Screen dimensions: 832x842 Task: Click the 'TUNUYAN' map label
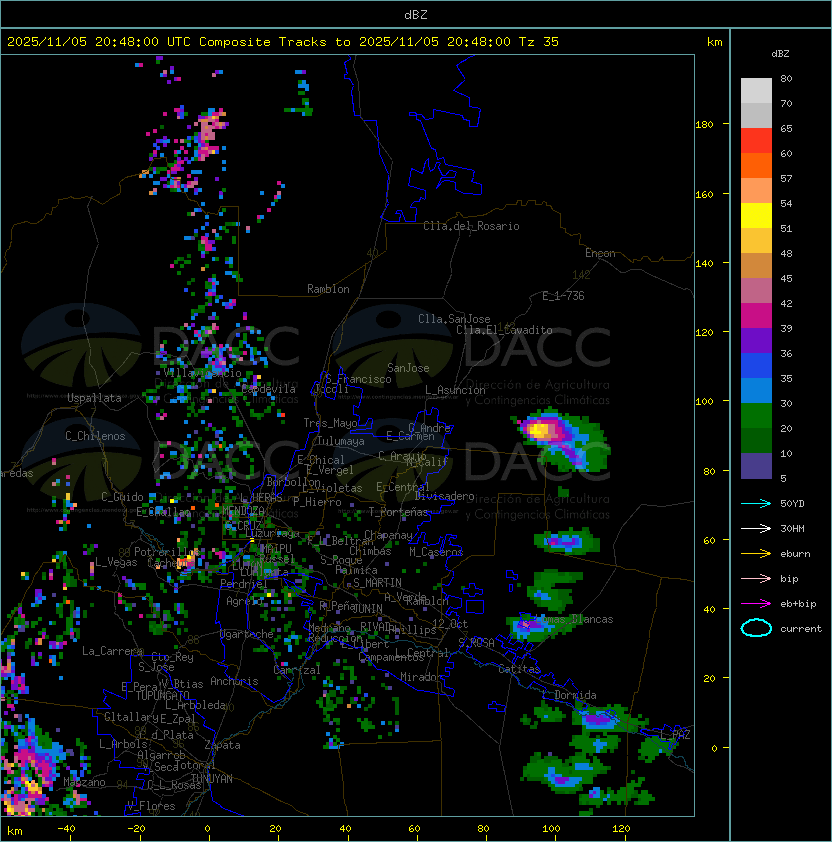point(212,779)
